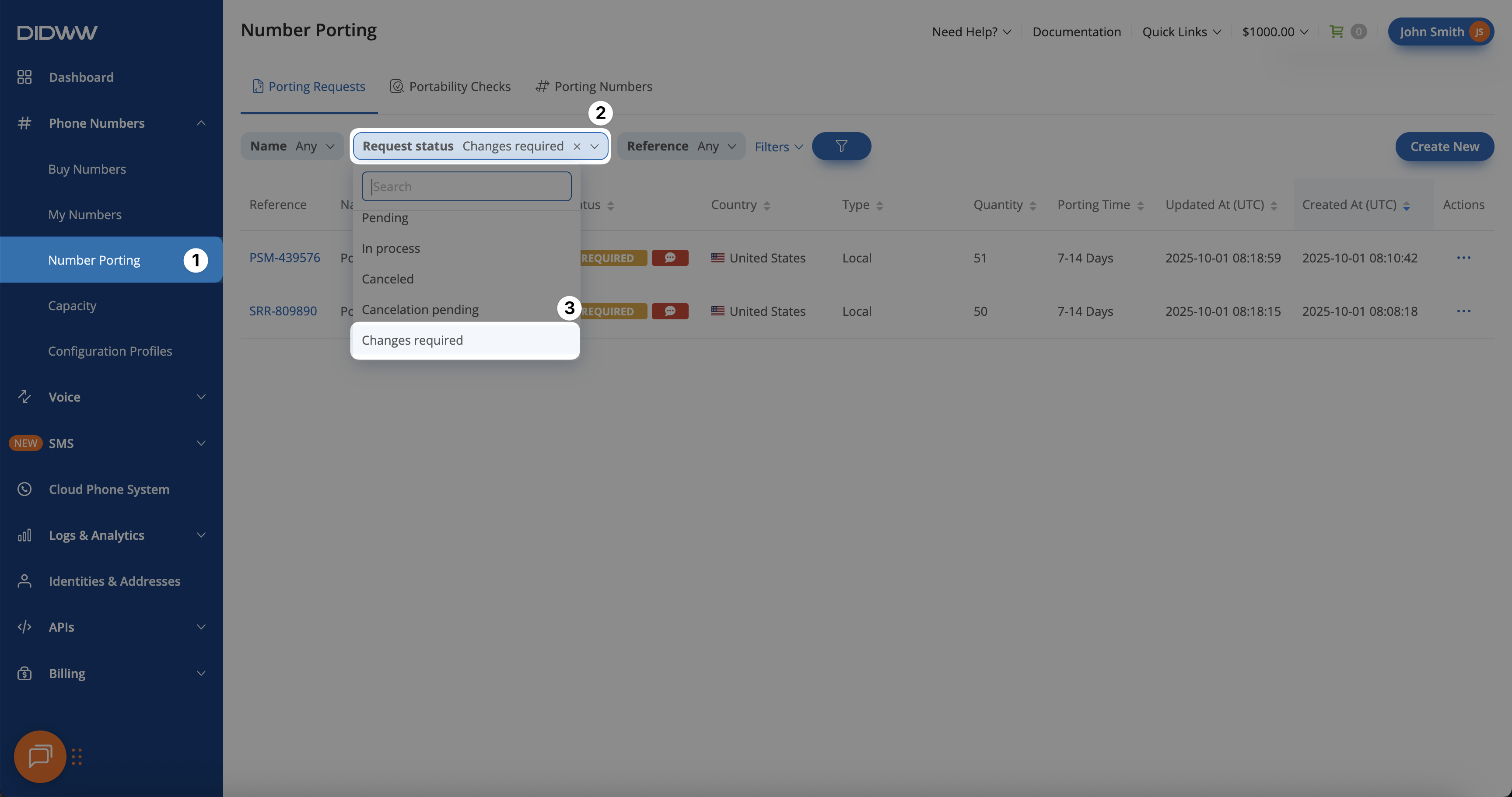Click the status Search input field

coord(466,187)
